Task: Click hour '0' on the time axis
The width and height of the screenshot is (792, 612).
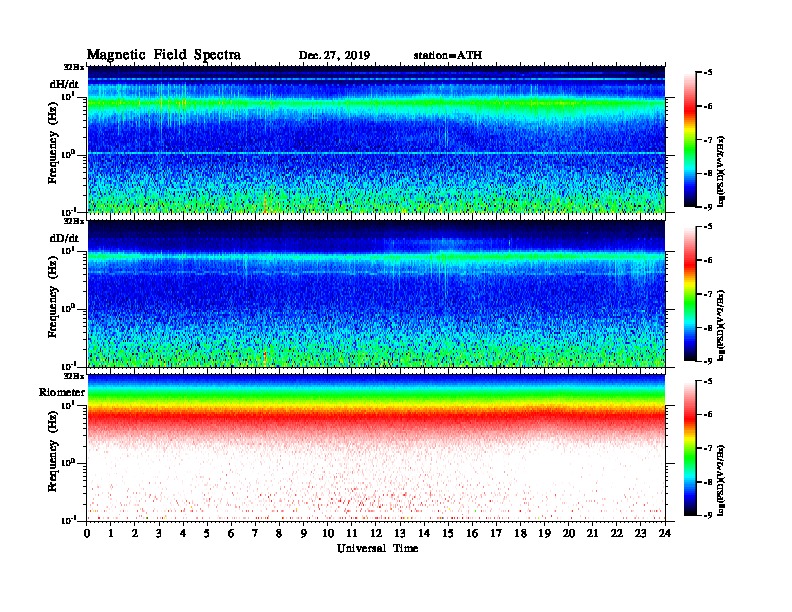Action: [87, 533]
